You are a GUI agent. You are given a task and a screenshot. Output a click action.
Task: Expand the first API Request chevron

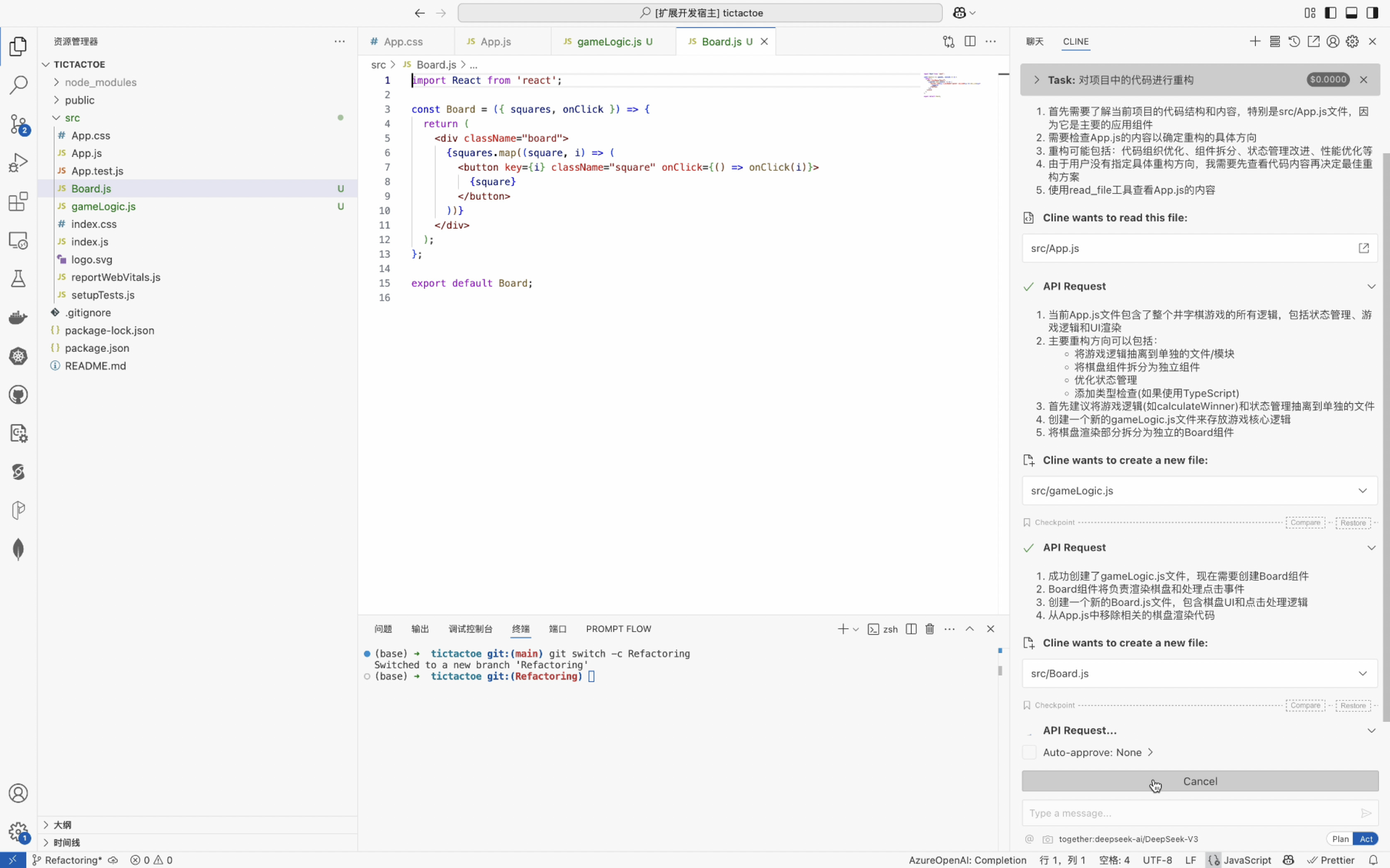point(1371,286)
